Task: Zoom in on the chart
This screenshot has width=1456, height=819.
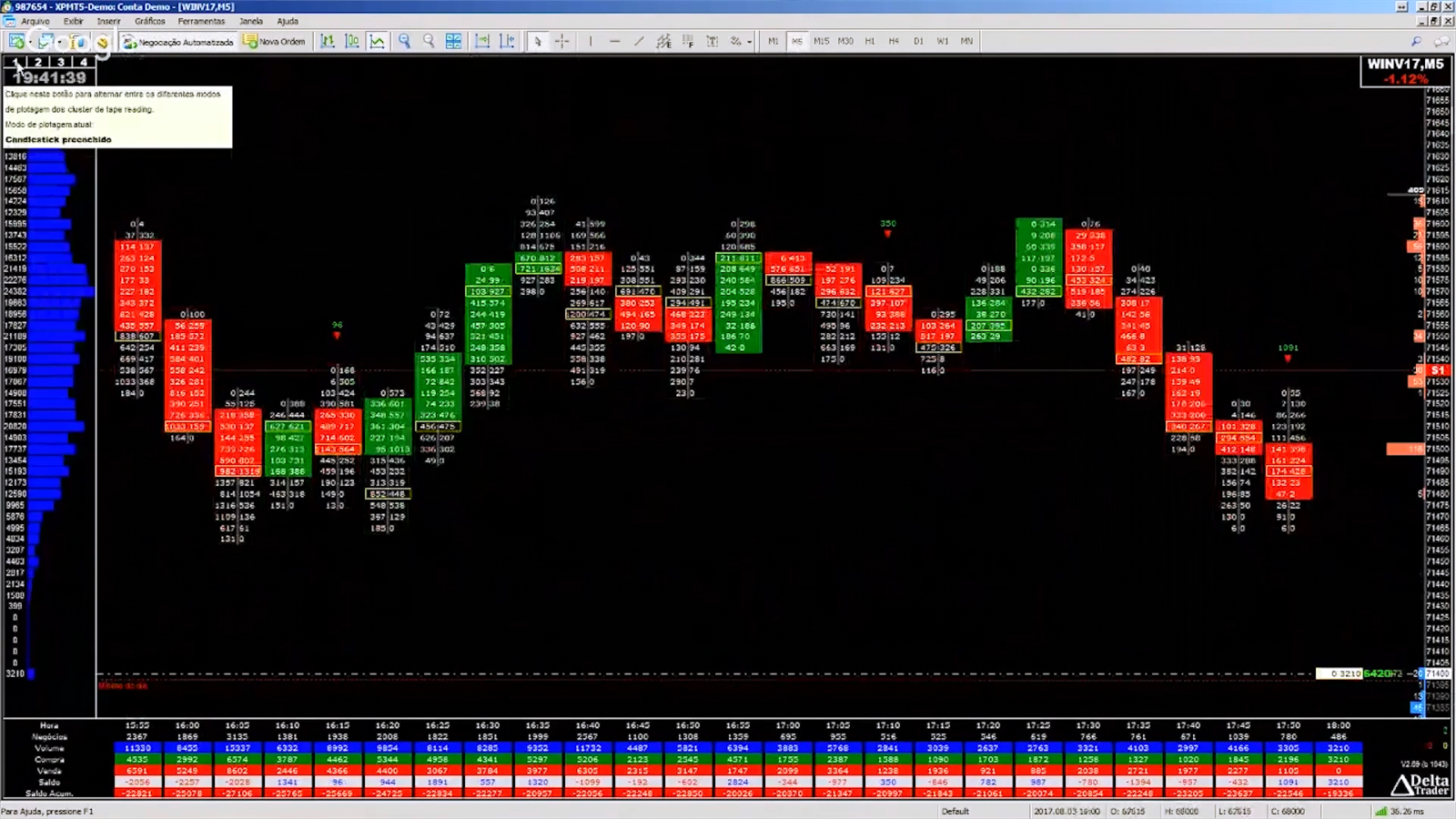Action: pos(404,42)
